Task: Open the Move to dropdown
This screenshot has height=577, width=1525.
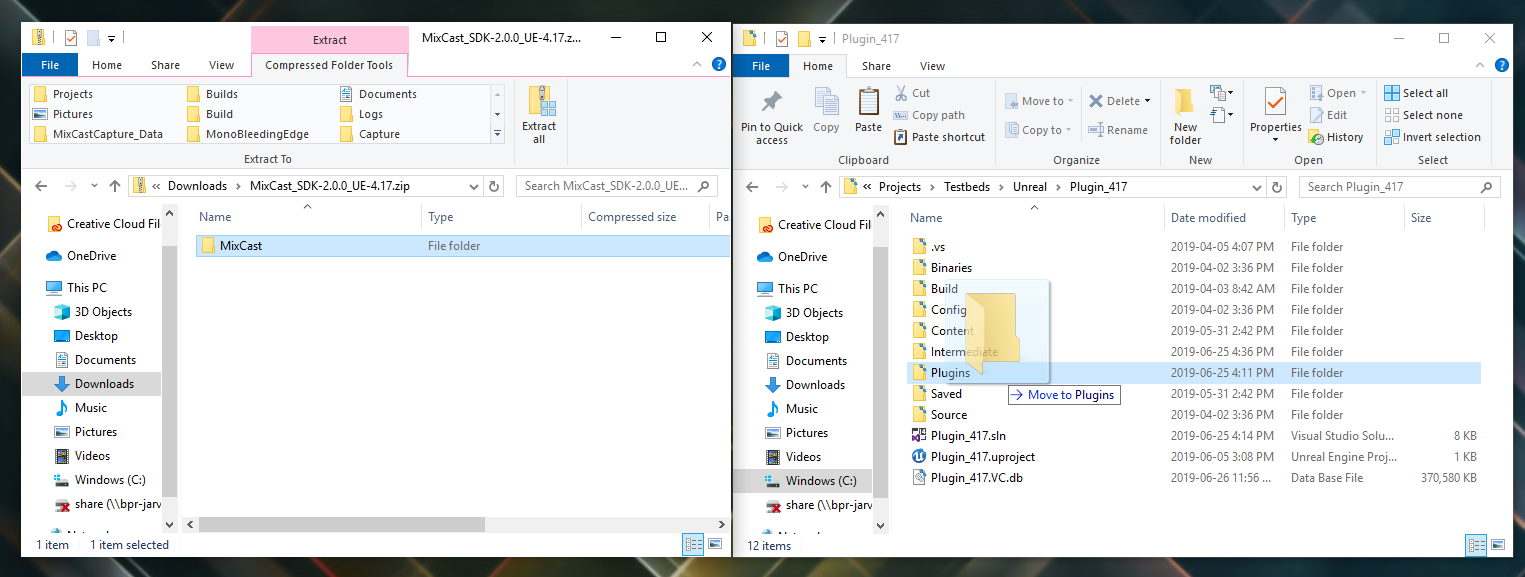Action: [x=1039, y=101]
